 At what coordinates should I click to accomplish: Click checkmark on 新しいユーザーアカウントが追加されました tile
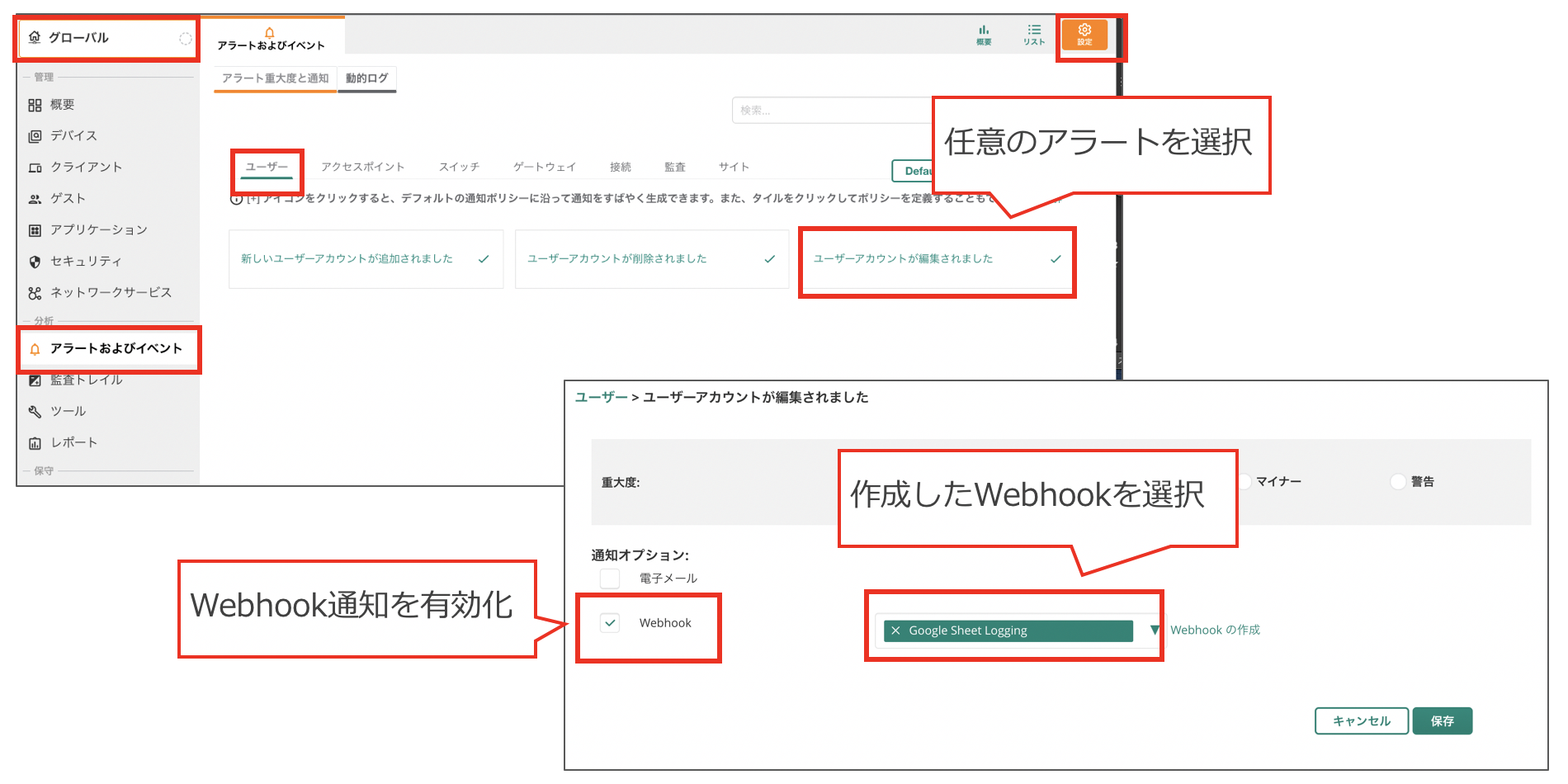484,259
